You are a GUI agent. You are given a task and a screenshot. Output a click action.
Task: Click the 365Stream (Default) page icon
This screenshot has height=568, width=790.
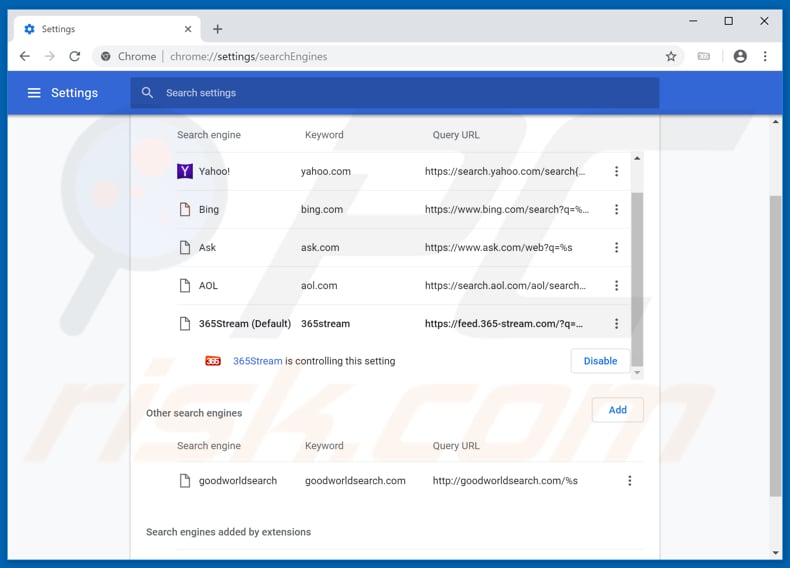click(x=185, y=324)
